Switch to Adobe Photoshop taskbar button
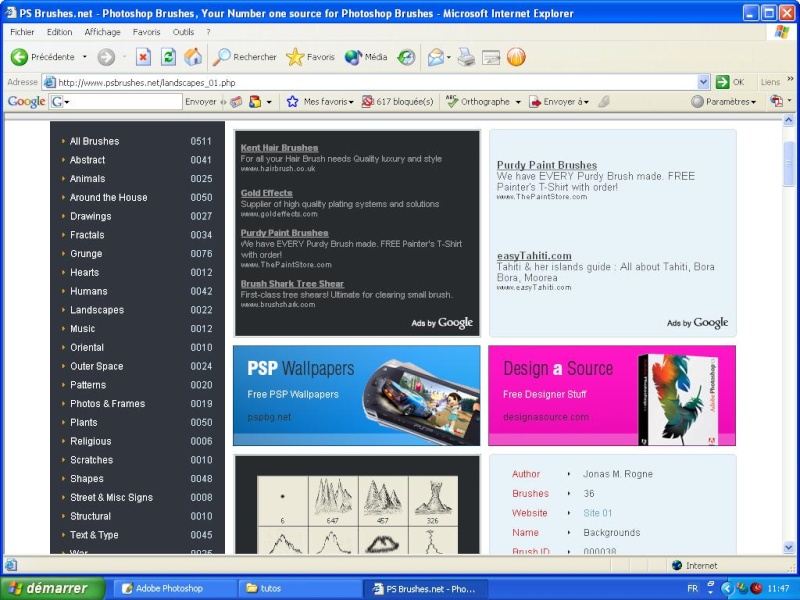 coord(173,588)
